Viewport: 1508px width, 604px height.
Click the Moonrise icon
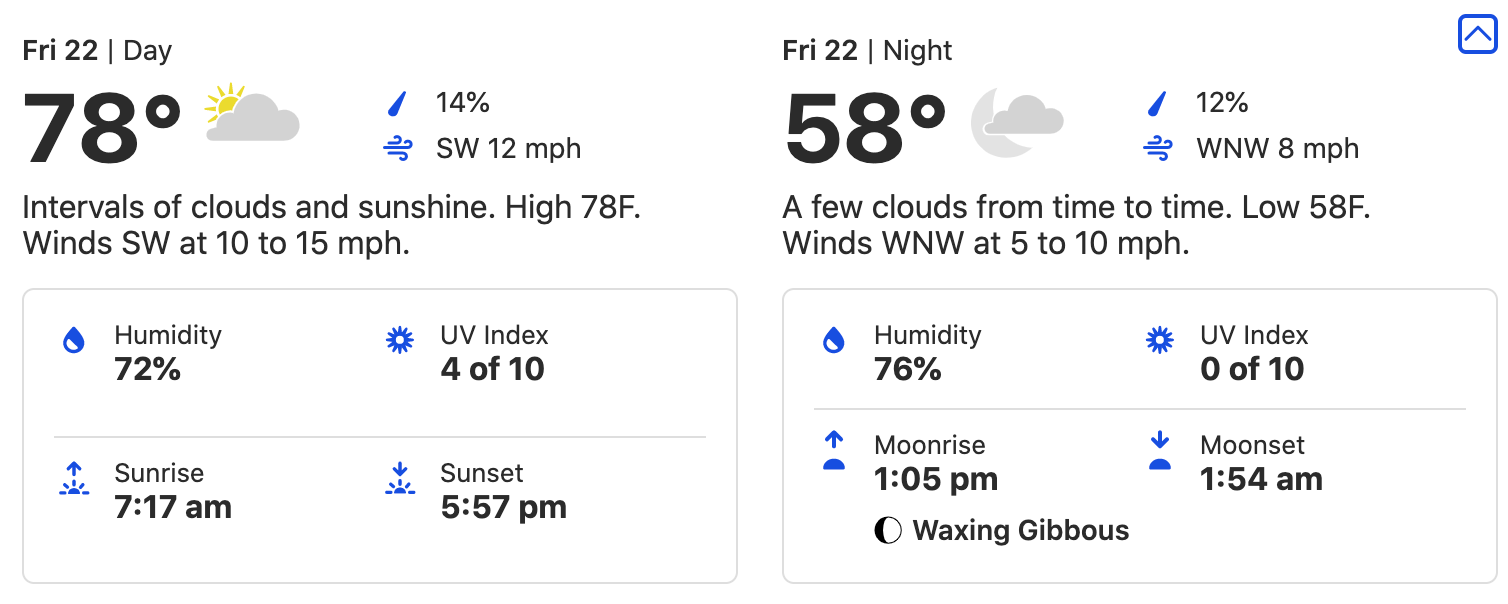coord(834,451)
